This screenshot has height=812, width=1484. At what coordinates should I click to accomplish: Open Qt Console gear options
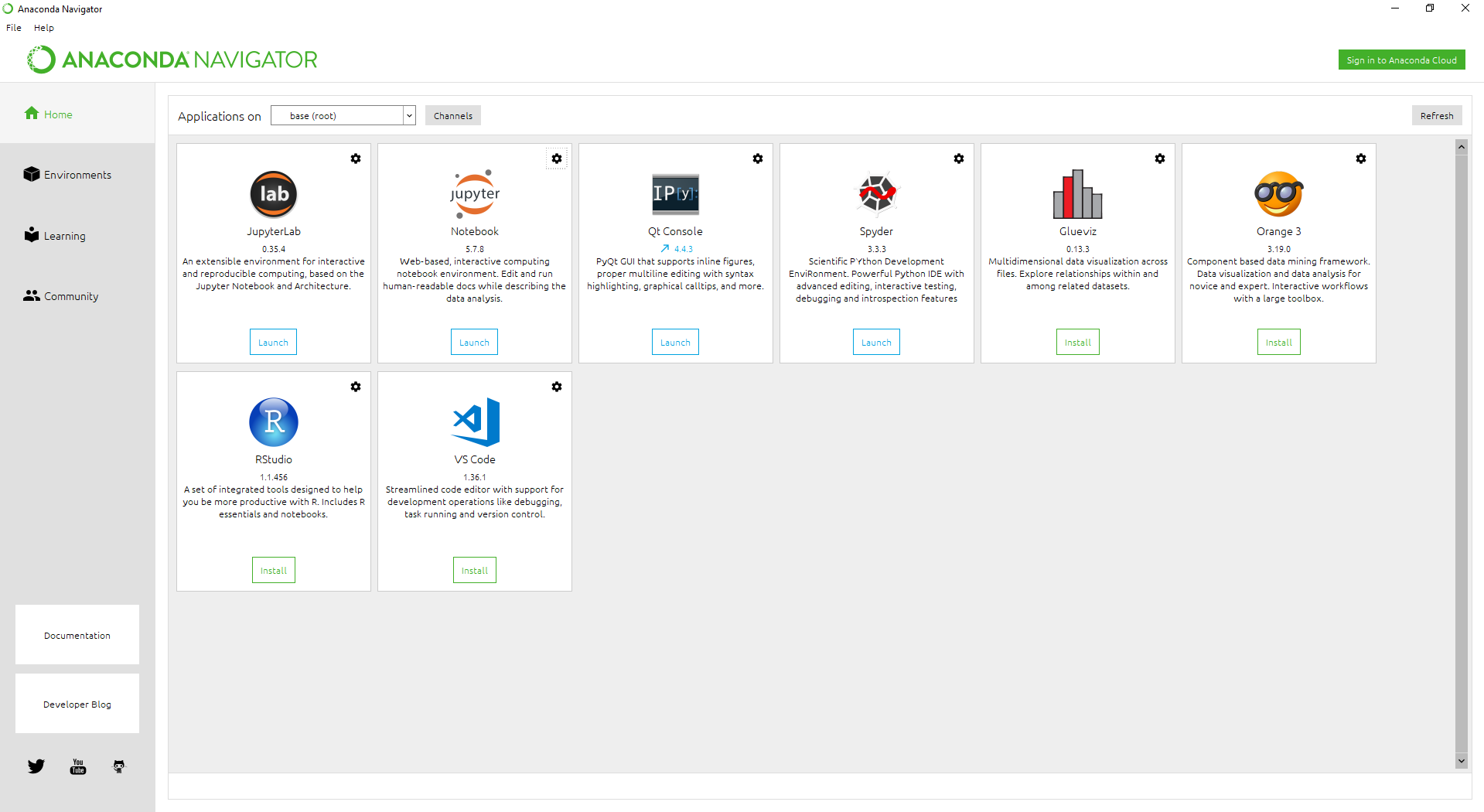tap(758, 159)
